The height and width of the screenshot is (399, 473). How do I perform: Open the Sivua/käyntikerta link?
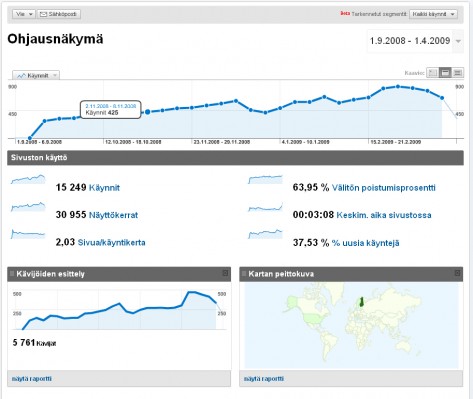coord(111,242)
